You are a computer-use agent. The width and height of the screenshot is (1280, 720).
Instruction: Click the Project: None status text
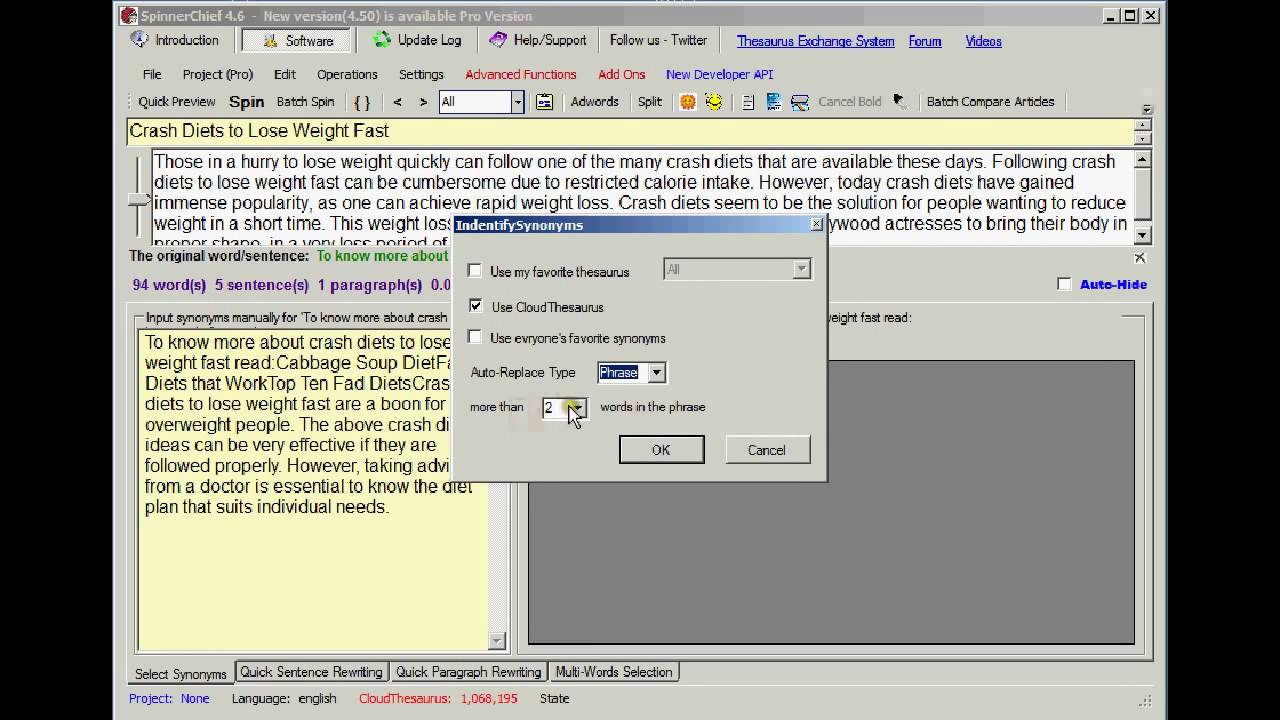click(x=169, y=698)
